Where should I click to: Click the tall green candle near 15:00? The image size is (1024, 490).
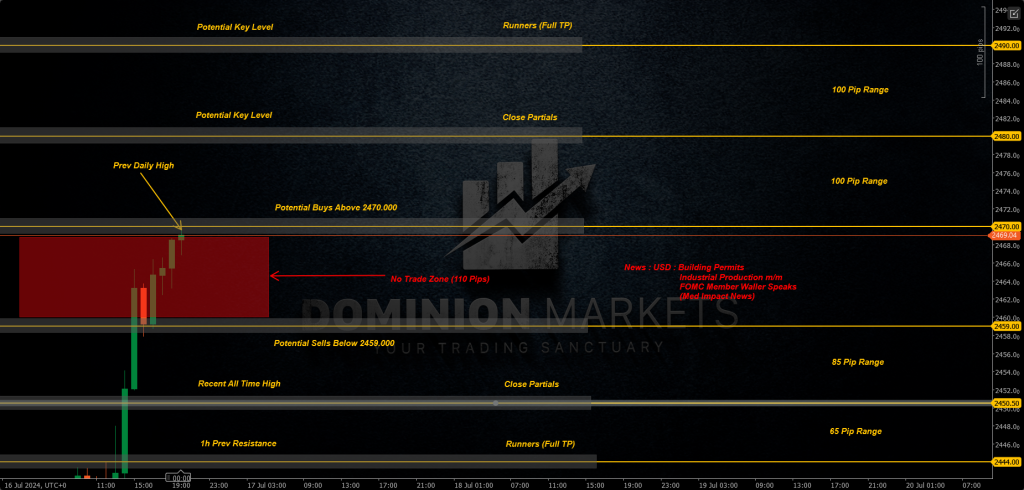click(x=134, y=338)
